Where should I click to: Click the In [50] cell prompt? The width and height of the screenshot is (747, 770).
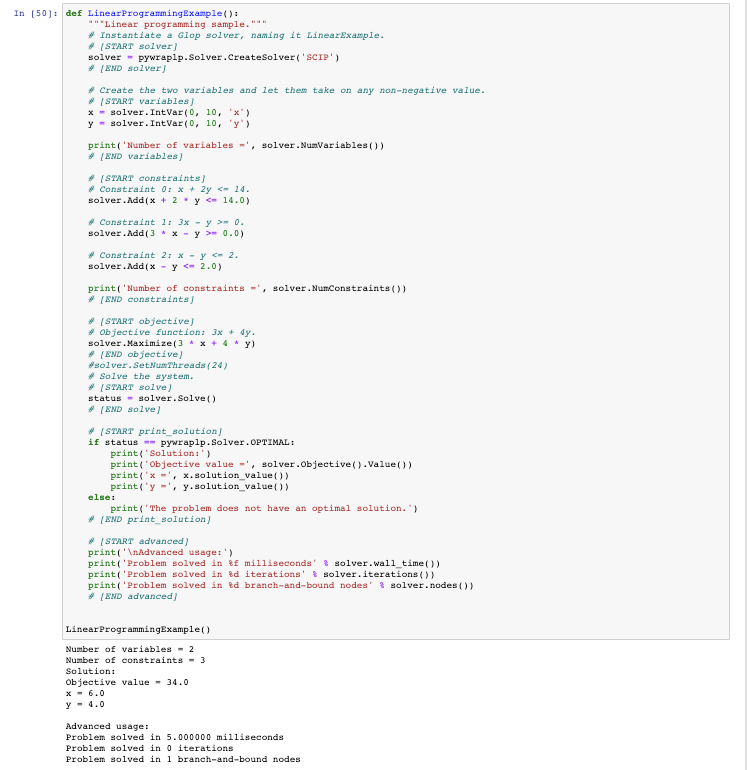click(36, 13)
